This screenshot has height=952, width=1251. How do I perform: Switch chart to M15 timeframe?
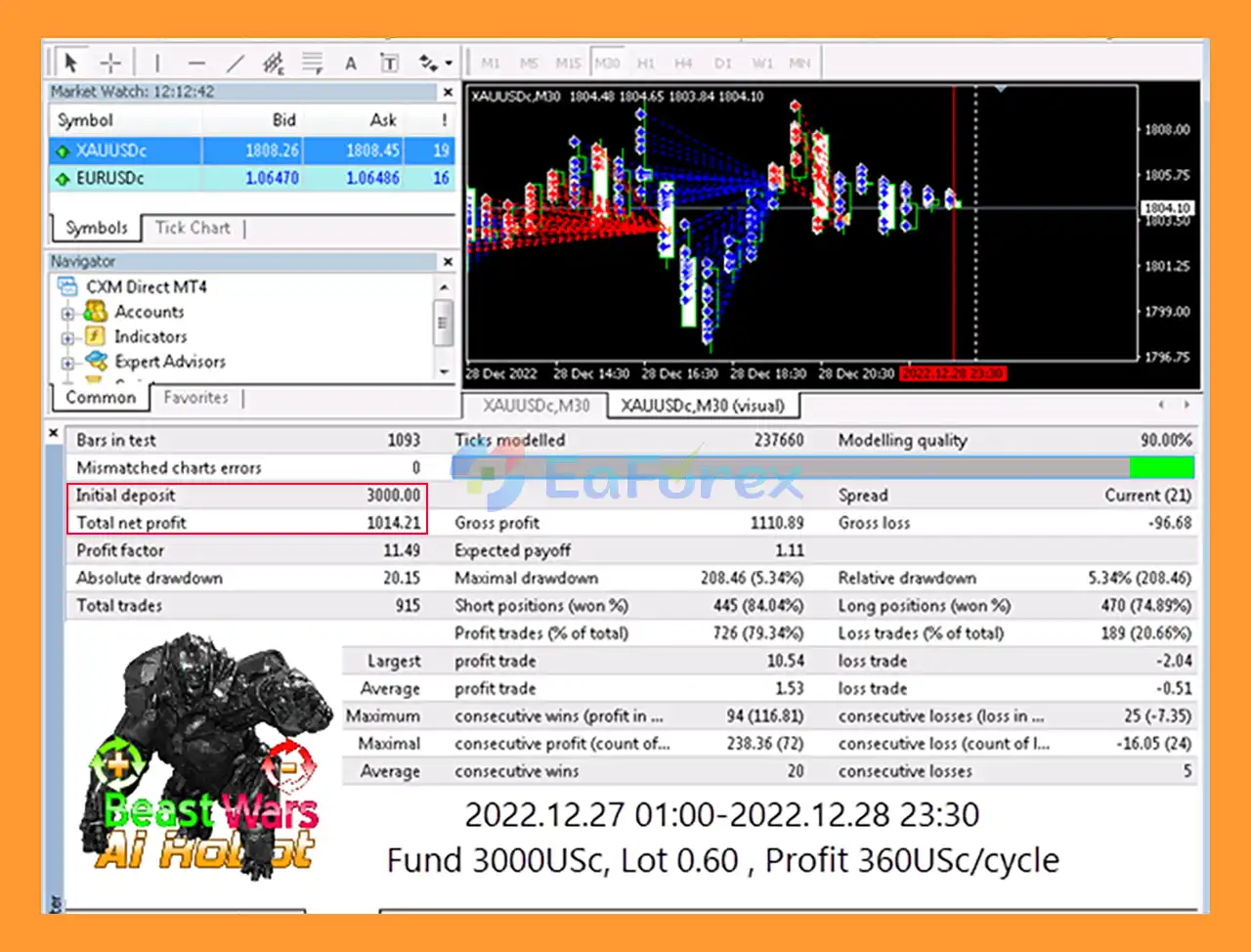pyautogui.click(x=568, y=64)
